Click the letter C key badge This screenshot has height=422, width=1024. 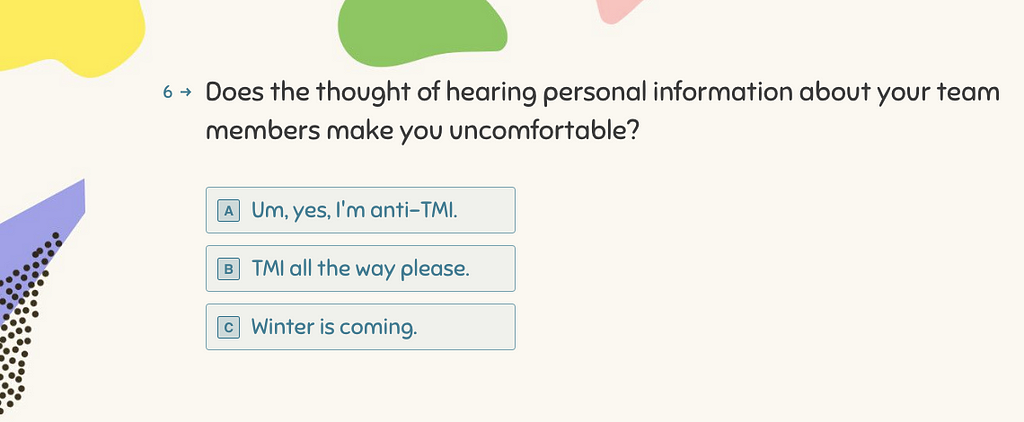coord(229,327)
